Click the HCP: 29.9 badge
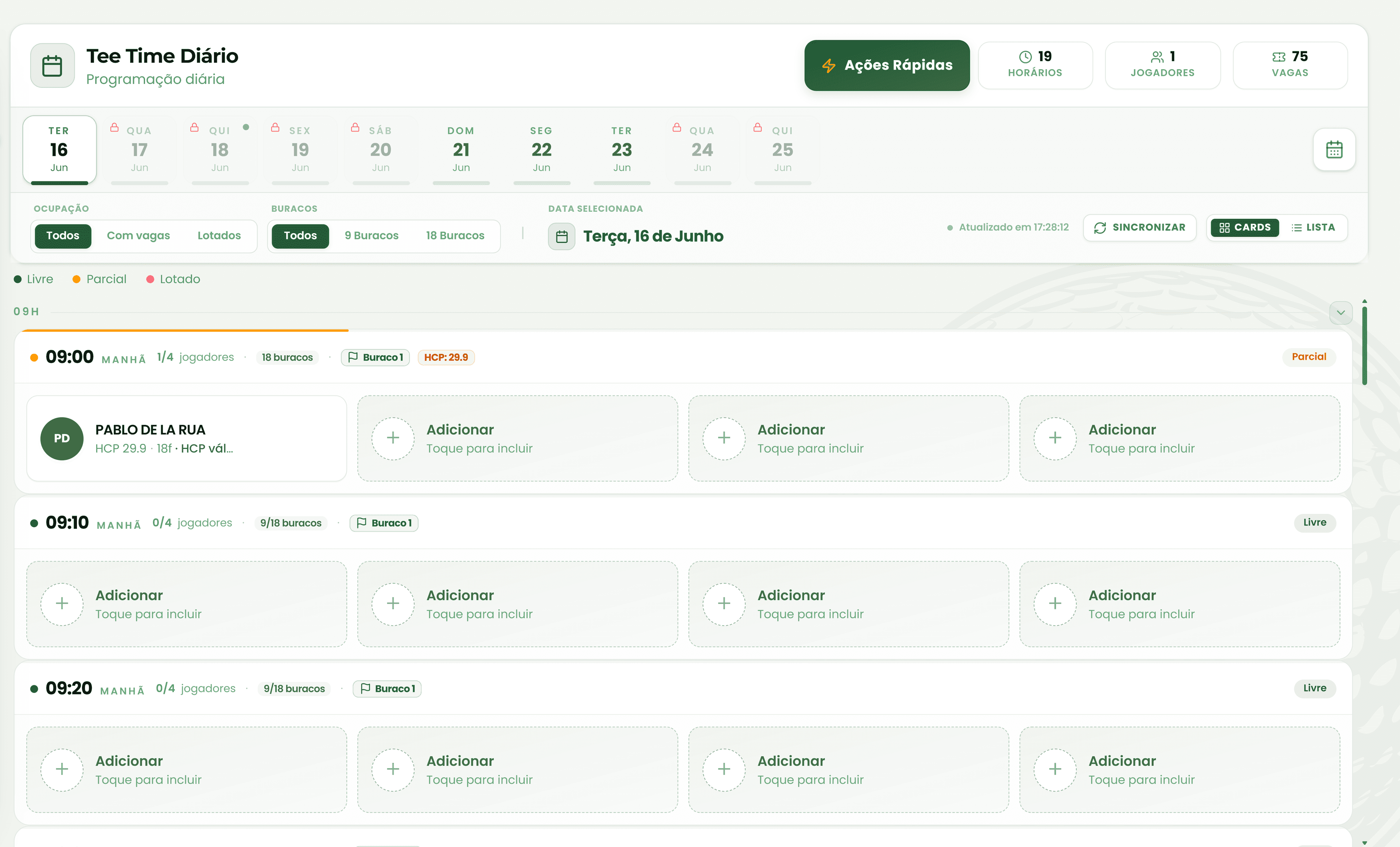The image size is (1400, 847). tap(446, 357)
